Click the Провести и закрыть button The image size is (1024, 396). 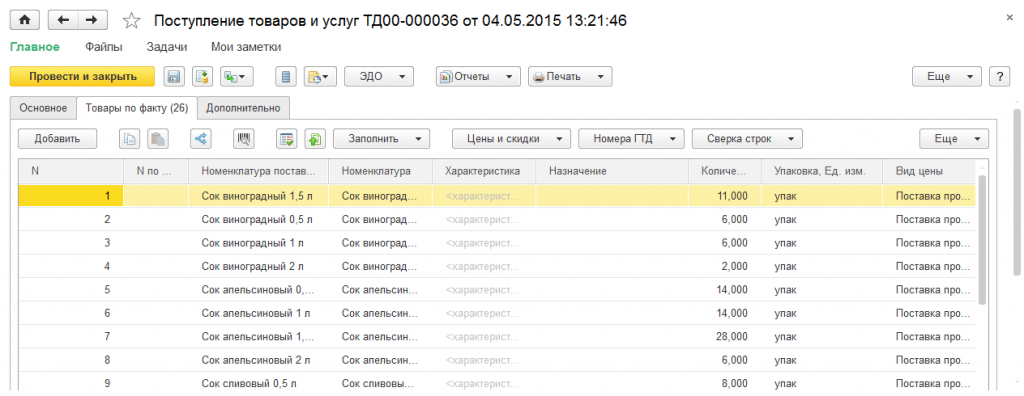point(82,76)
